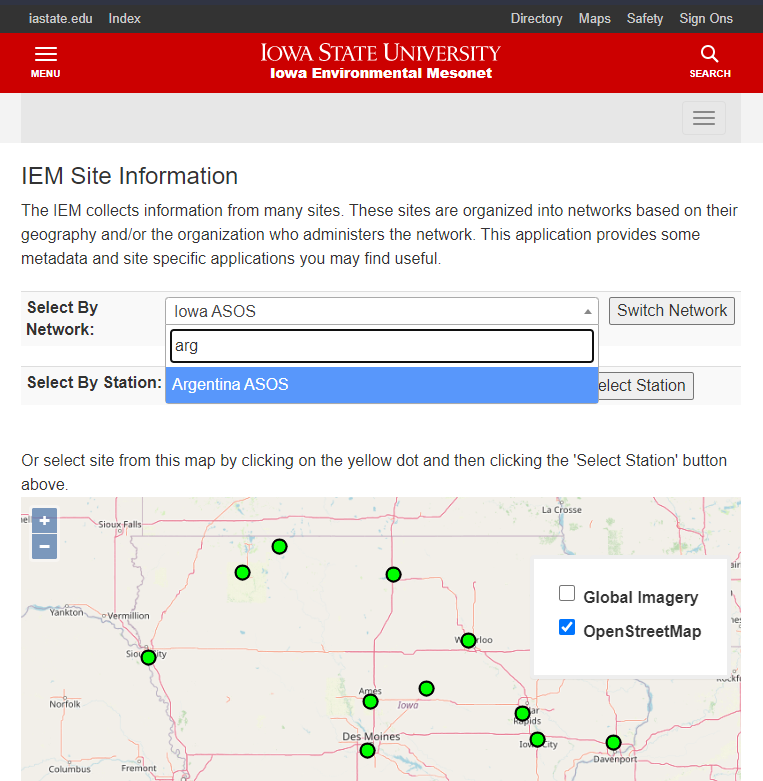Open the Index link
Viewport: 763px width, 781px height.
pos(125,18)
